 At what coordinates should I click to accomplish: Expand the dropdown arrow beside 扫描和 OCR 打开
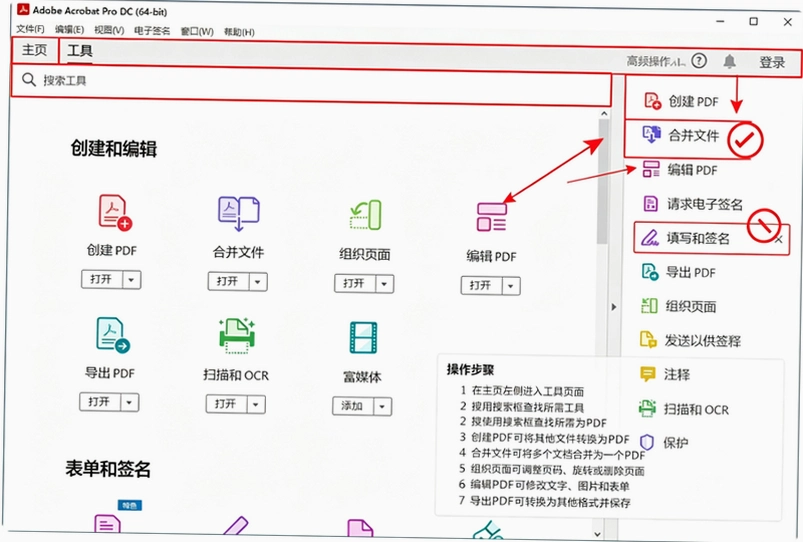(256, 404)
